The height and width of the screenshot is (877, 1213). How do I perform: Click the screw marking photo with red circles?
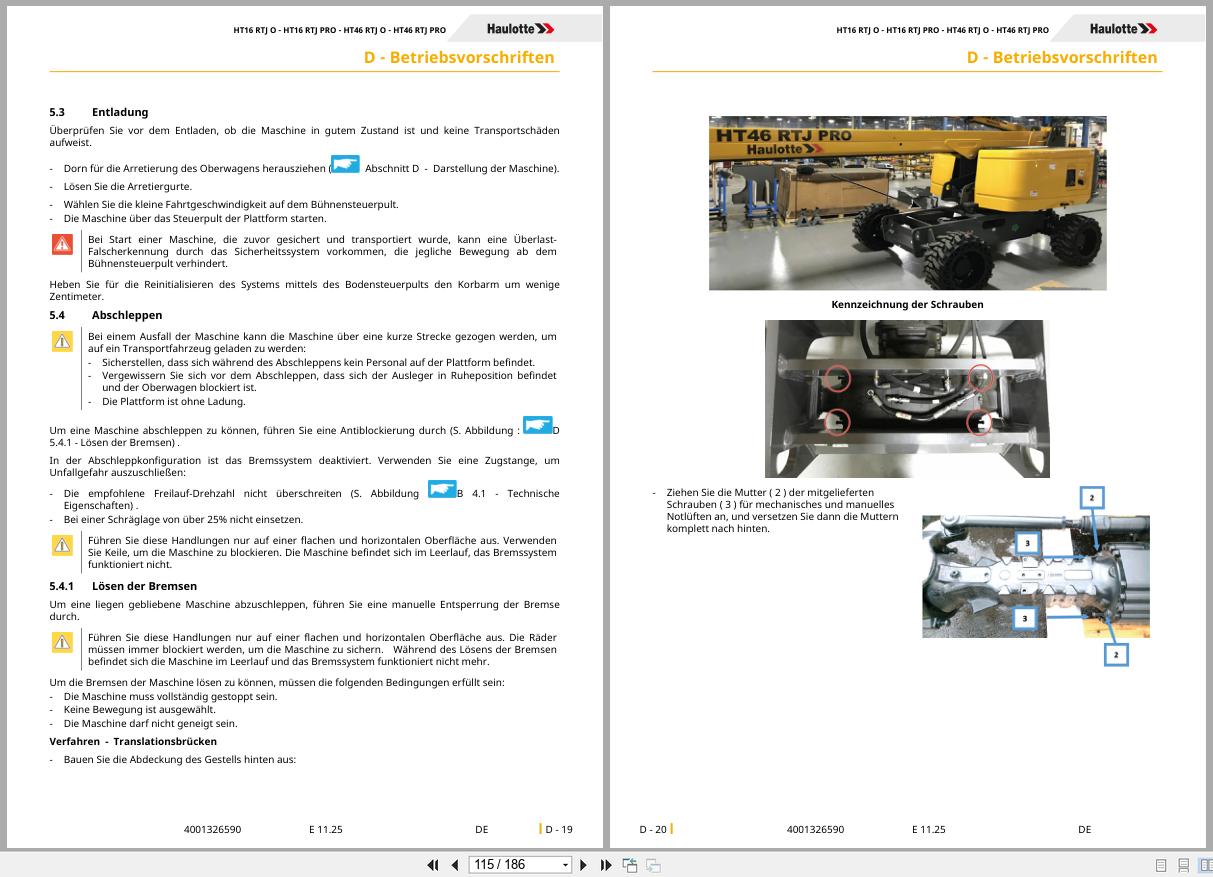click(907, 399)
